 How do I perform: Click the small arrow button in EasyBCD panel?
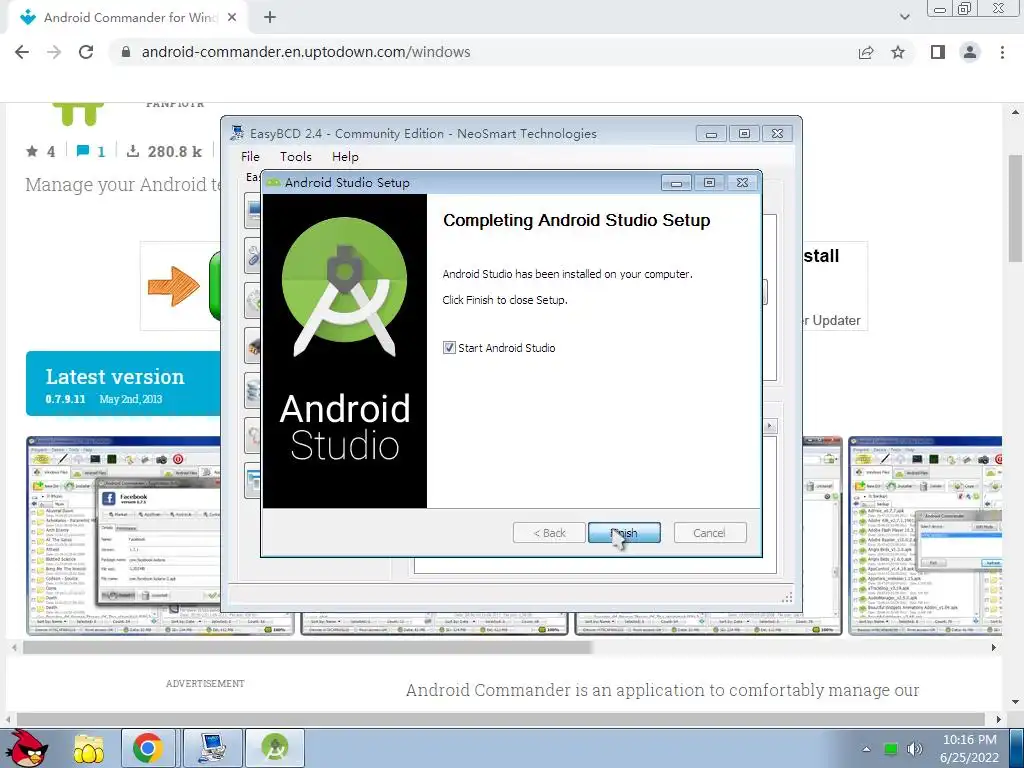[x=769, y=426]
